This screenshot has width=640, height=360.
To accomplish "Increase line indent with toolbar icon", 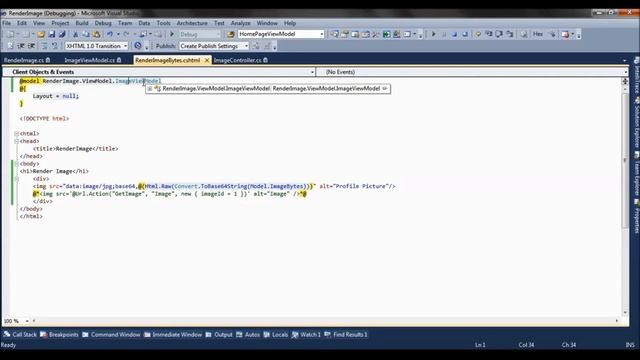I will click(31, 46).
